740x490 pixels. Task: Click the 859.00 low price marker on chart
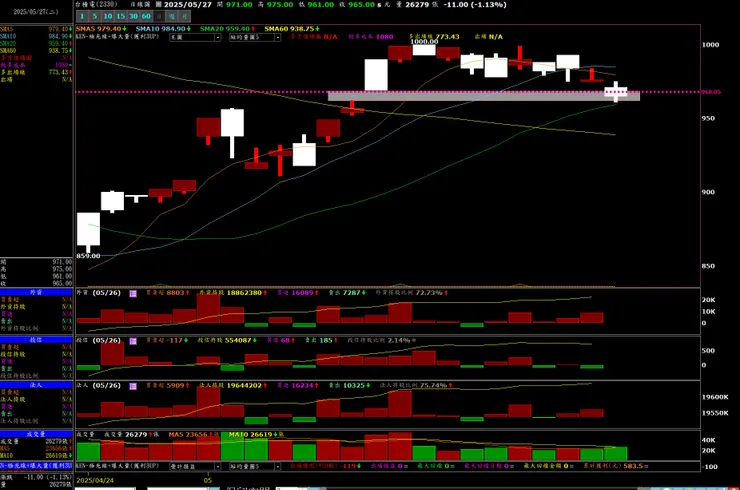tap(88, 256)
